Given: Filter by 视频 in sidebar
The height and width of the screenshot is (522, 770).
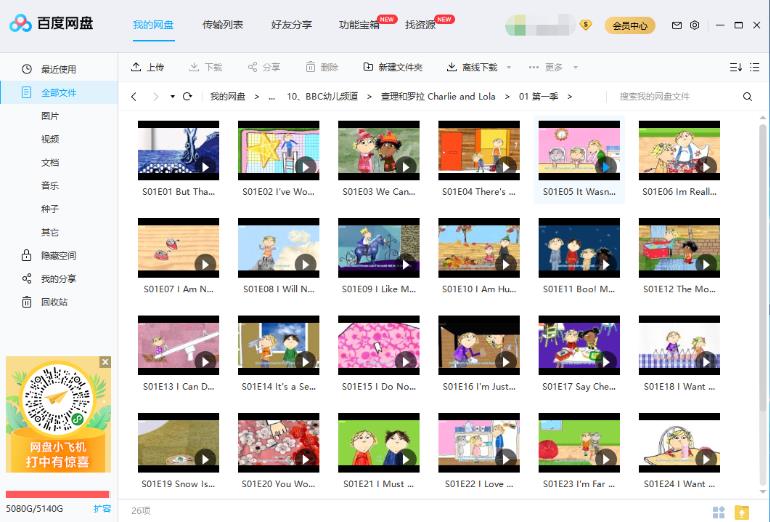Looking at the screenshot, I should point(50,139).
